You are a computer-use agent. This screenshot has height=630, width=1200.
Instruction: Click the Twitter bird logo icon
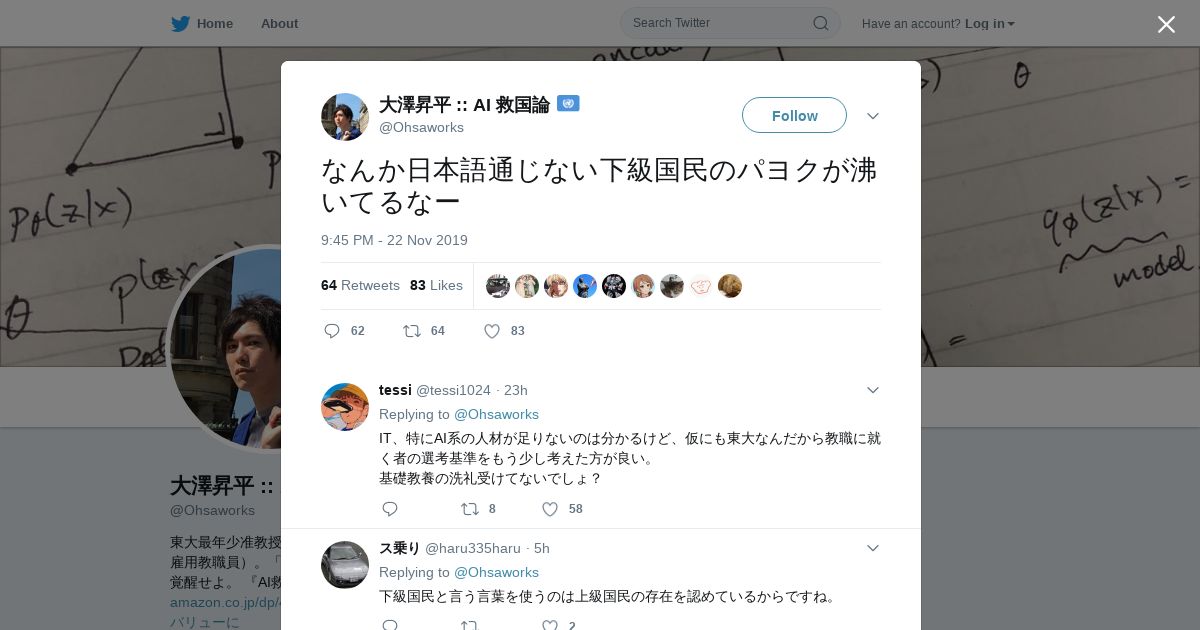pyautogui.click(x=180, y=23)
